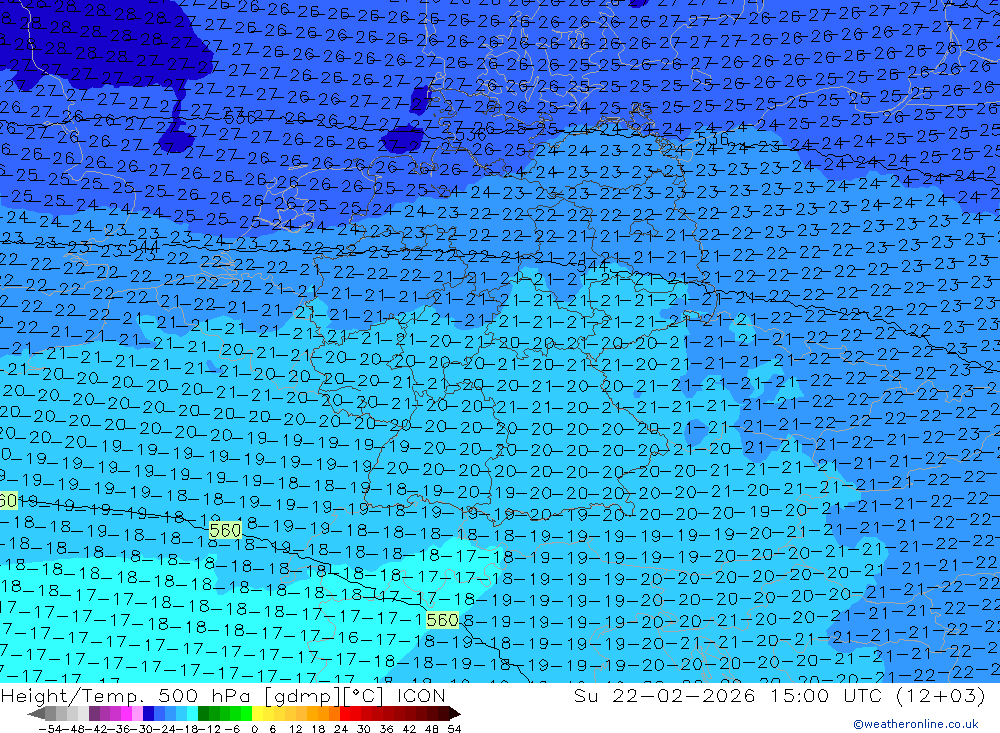Click the '-30' legend scale value
The image size is (1000, 733).
(x=142, y=729)
